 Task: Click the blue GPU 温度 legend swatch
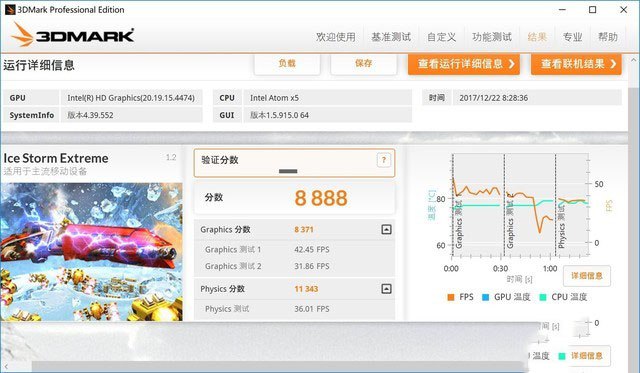[485, 298]
